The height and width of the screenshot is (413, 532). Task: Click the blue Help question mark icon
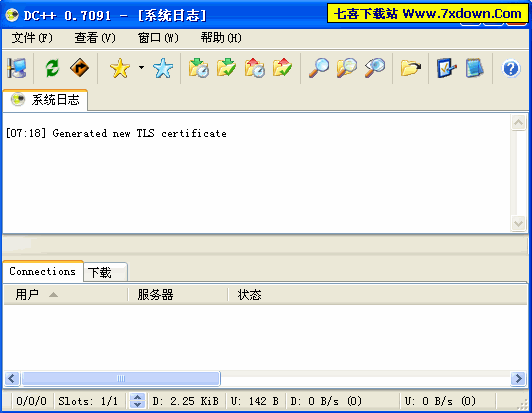(x=511, y=69)
